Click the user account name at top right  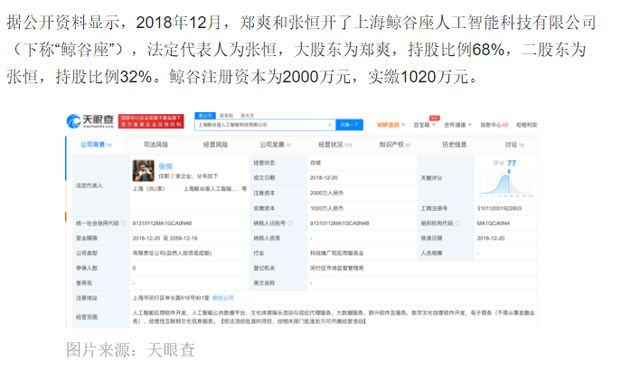tap(527, 125)
